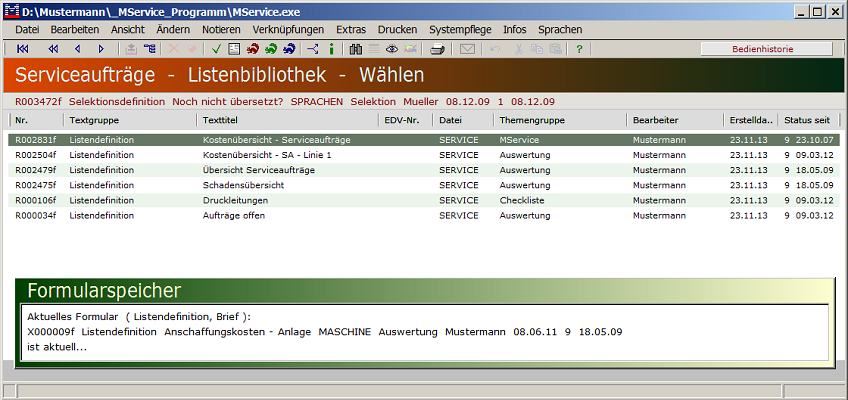Screen dimensions: 848x400
Task: Open the Systempflege menu
Action: tap(460, 30)
